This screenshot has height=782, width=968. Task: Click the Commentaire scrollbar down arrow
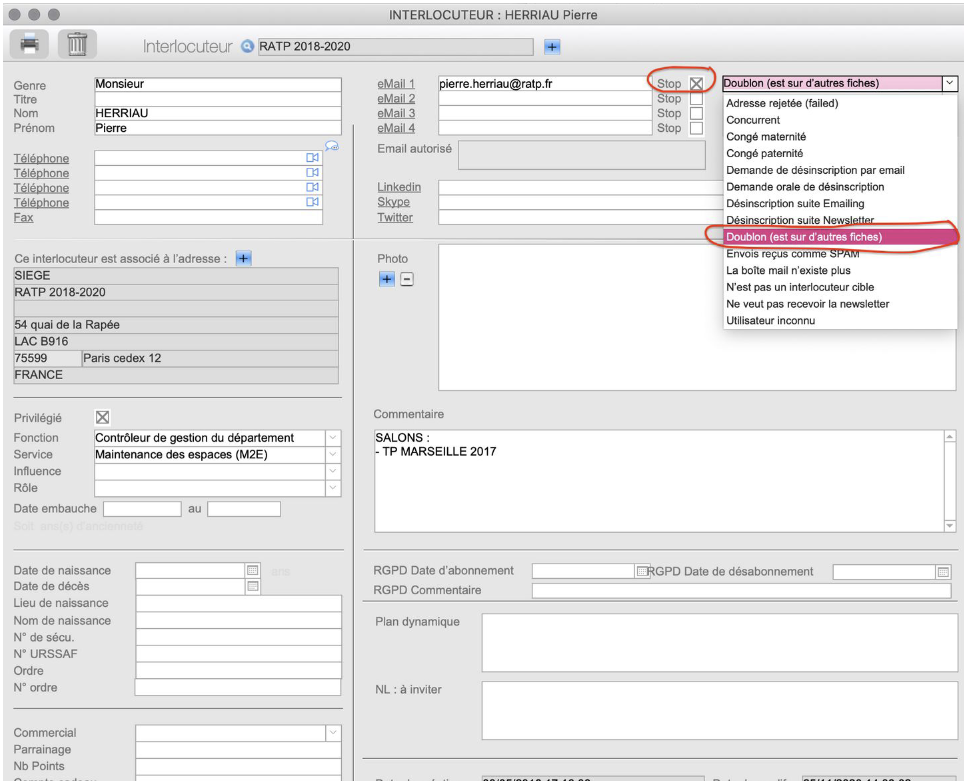coord(950,525)
